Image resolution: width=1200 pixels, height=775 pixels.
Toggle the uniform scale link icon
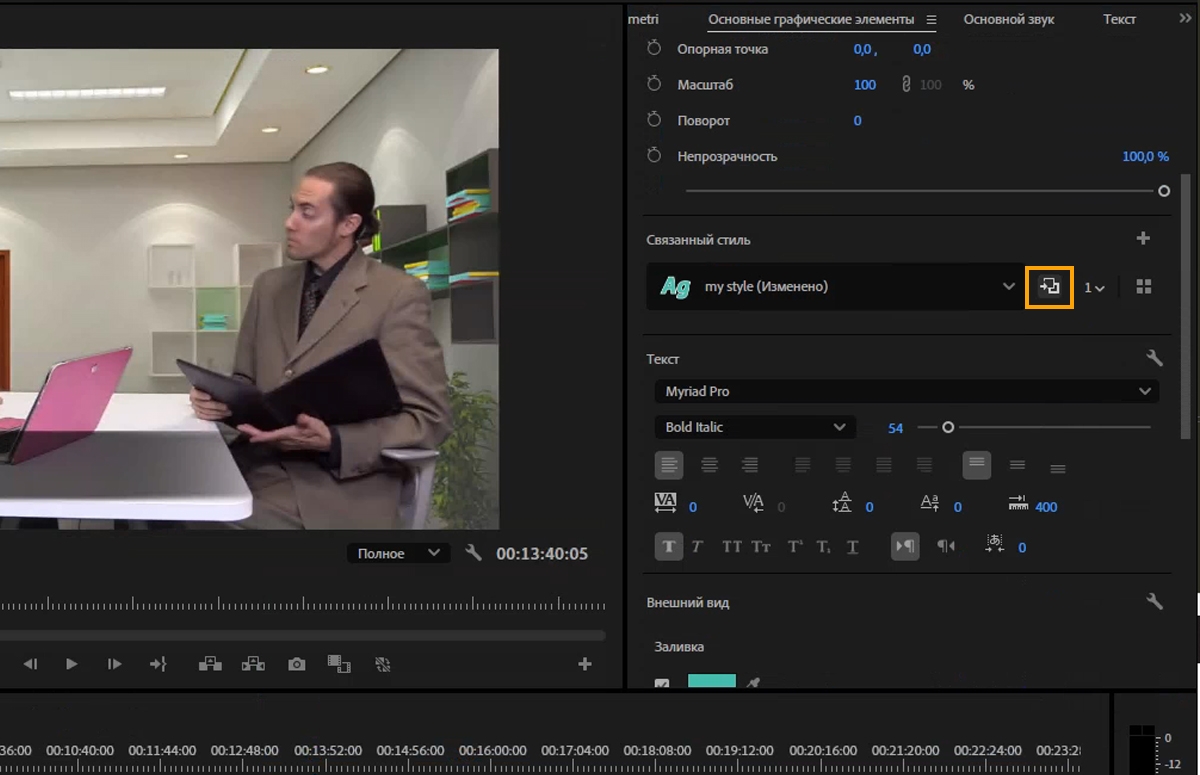[x=906, y=85]
